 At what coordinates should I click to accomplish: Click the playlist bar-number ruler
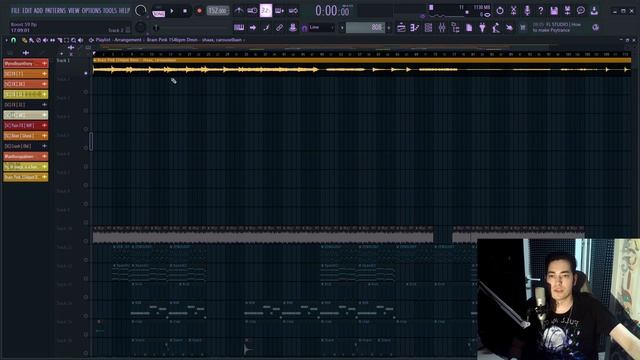[362, 54]
